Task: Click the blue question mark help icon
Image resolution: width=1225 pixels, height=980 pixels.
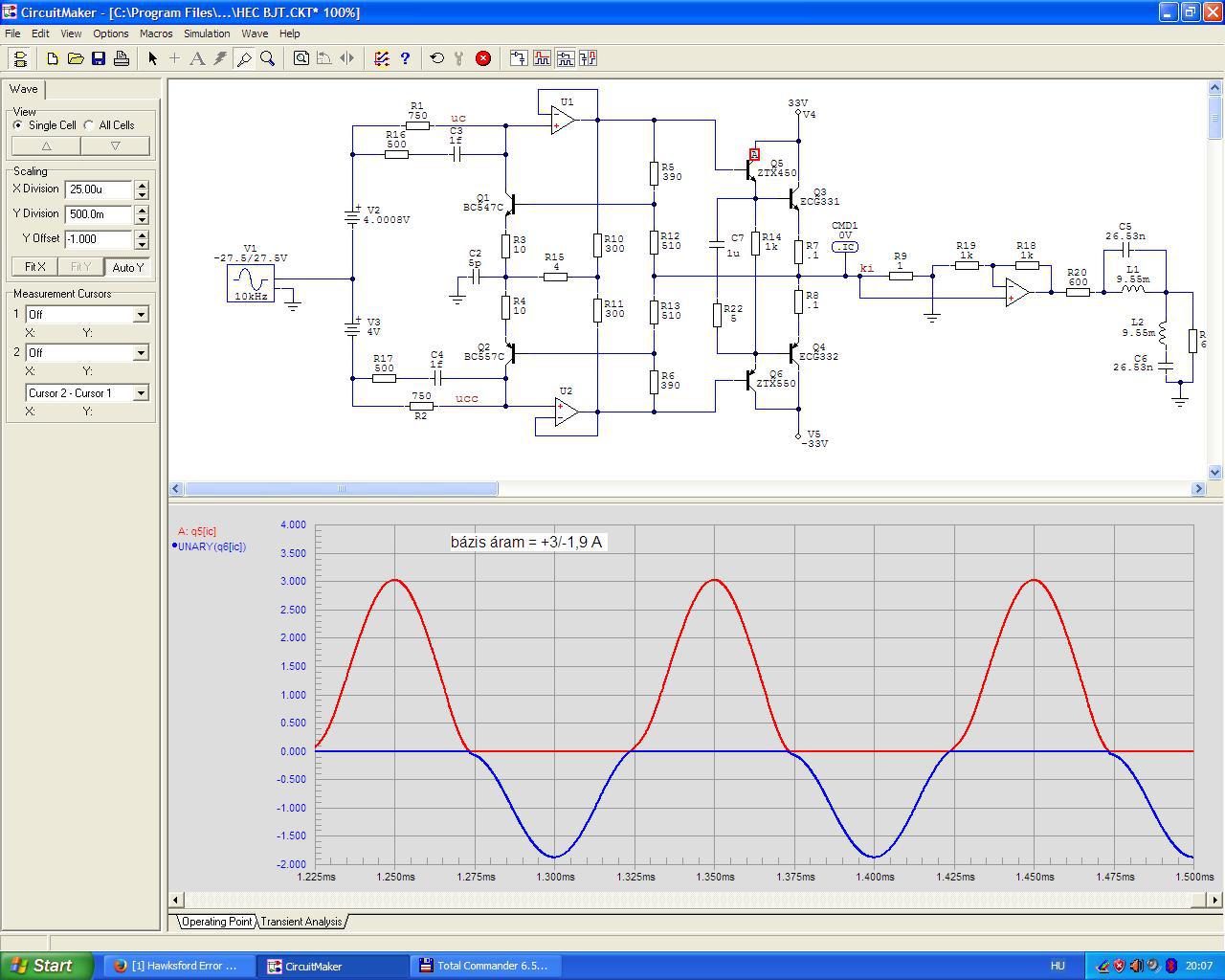Action: (405, 58)
